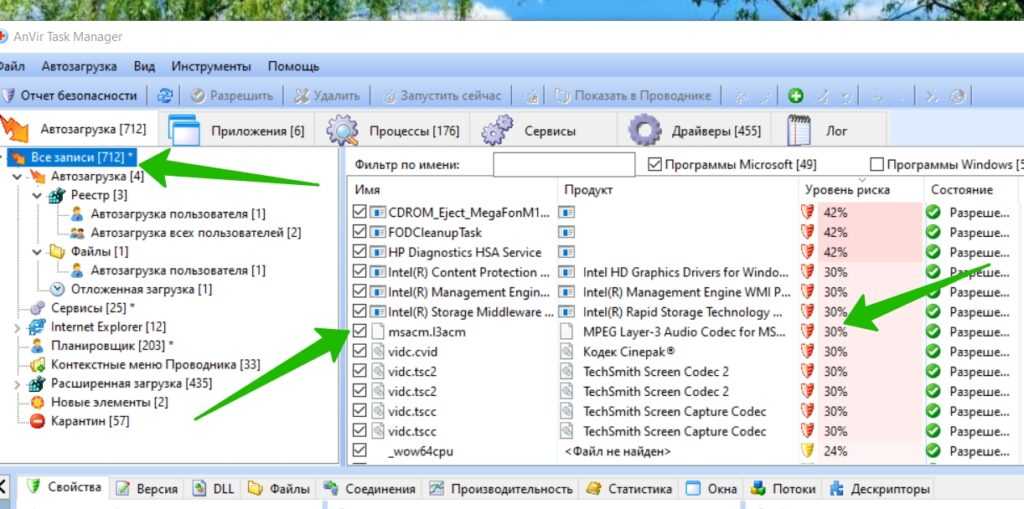Click the Отчет безопасности button
The image size is (1024, 509).
(70, 95)
